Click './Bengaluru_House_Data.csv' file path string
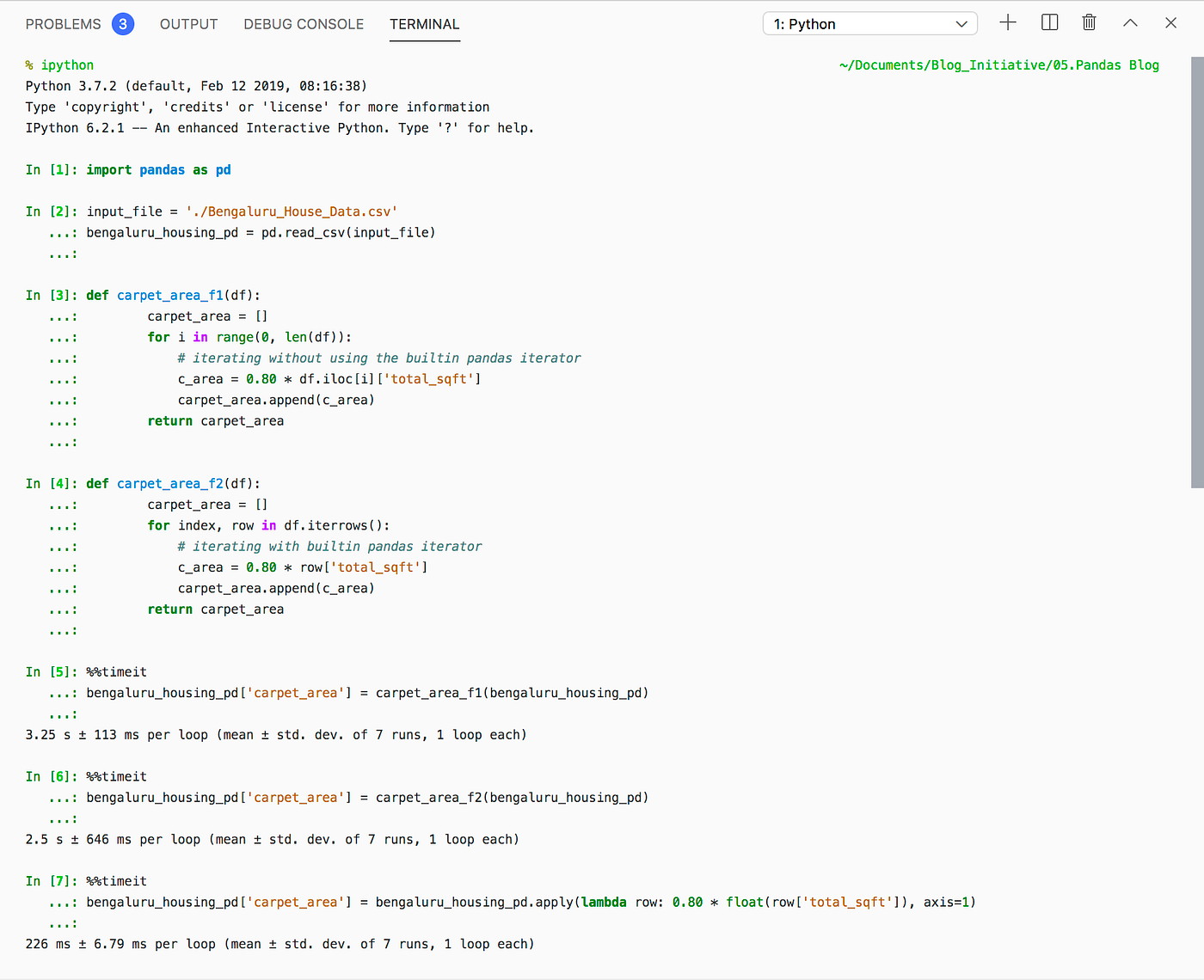 pyautogui.click(x=292, y=211)
